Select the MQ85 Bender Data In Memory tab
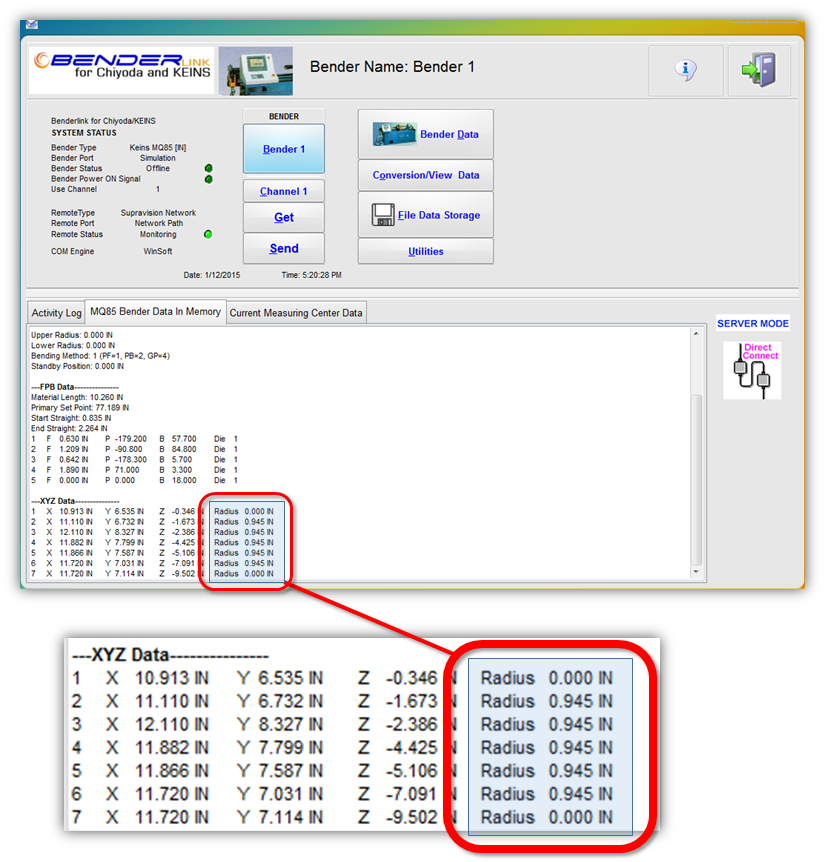Image resolution: width=825 pixels, height=862 pixels. coord(155,312)
